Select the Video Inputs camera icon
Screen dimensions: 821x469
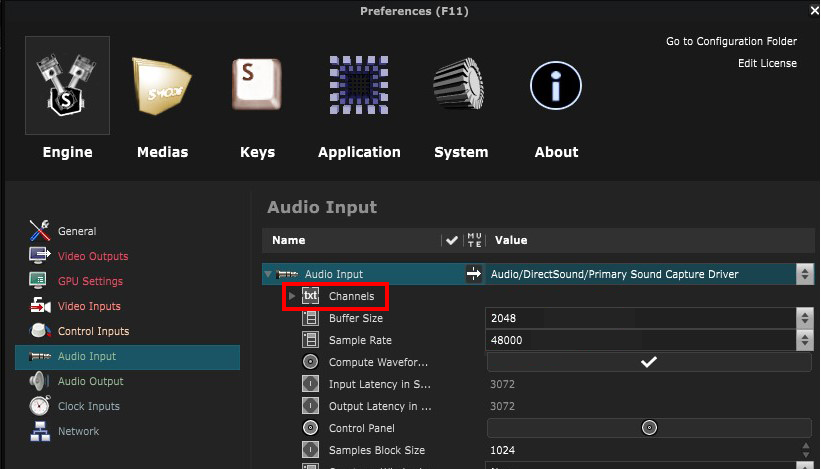coord(40,306)
